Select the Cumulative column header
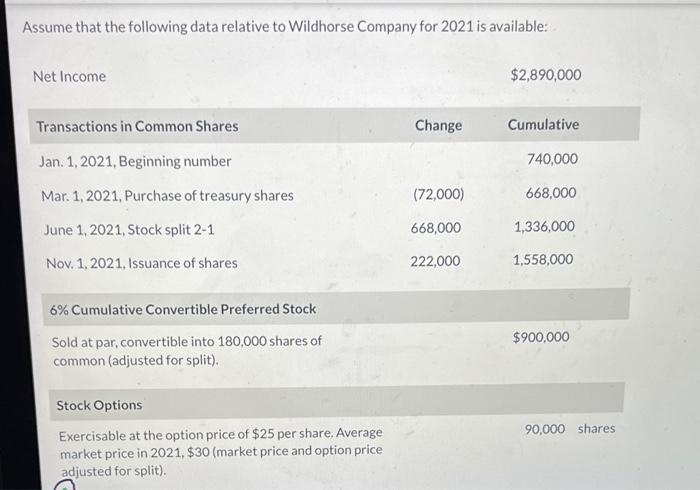 (543, 125)
